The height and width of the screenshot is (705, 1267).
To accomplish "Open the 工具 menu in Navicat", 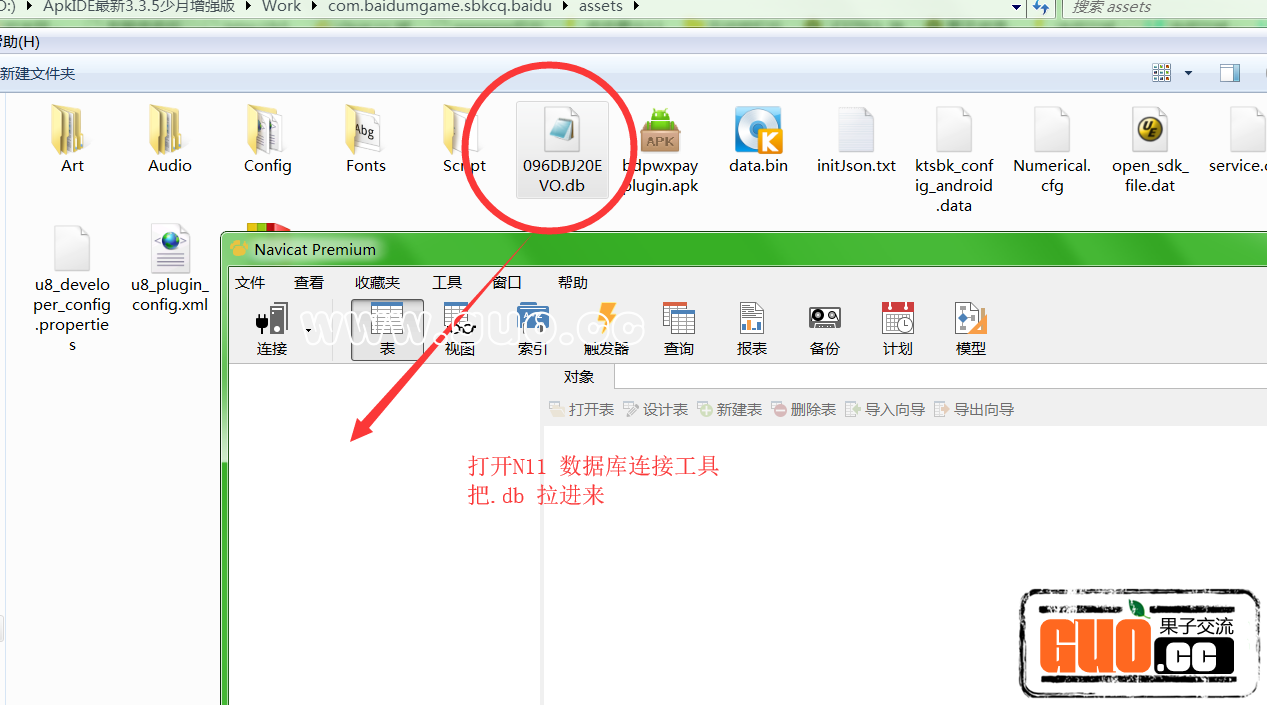I will (x=447, y=283).
